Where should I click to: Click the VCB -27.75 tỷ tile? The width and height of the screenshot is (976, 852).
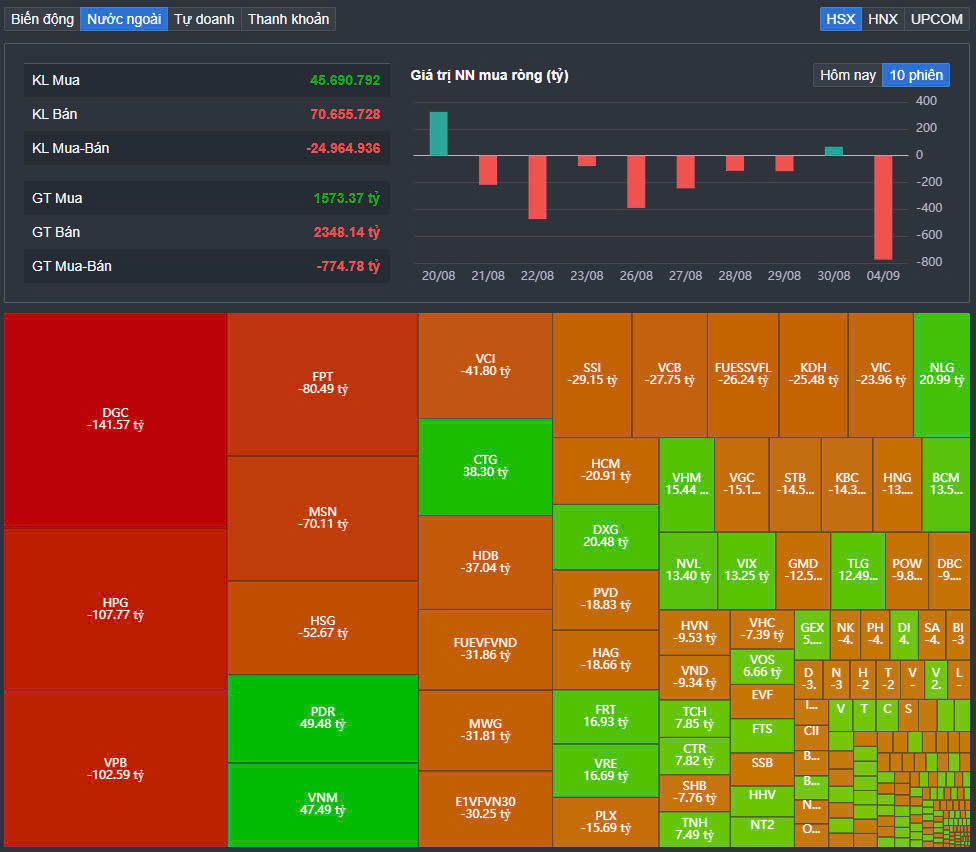669,375
